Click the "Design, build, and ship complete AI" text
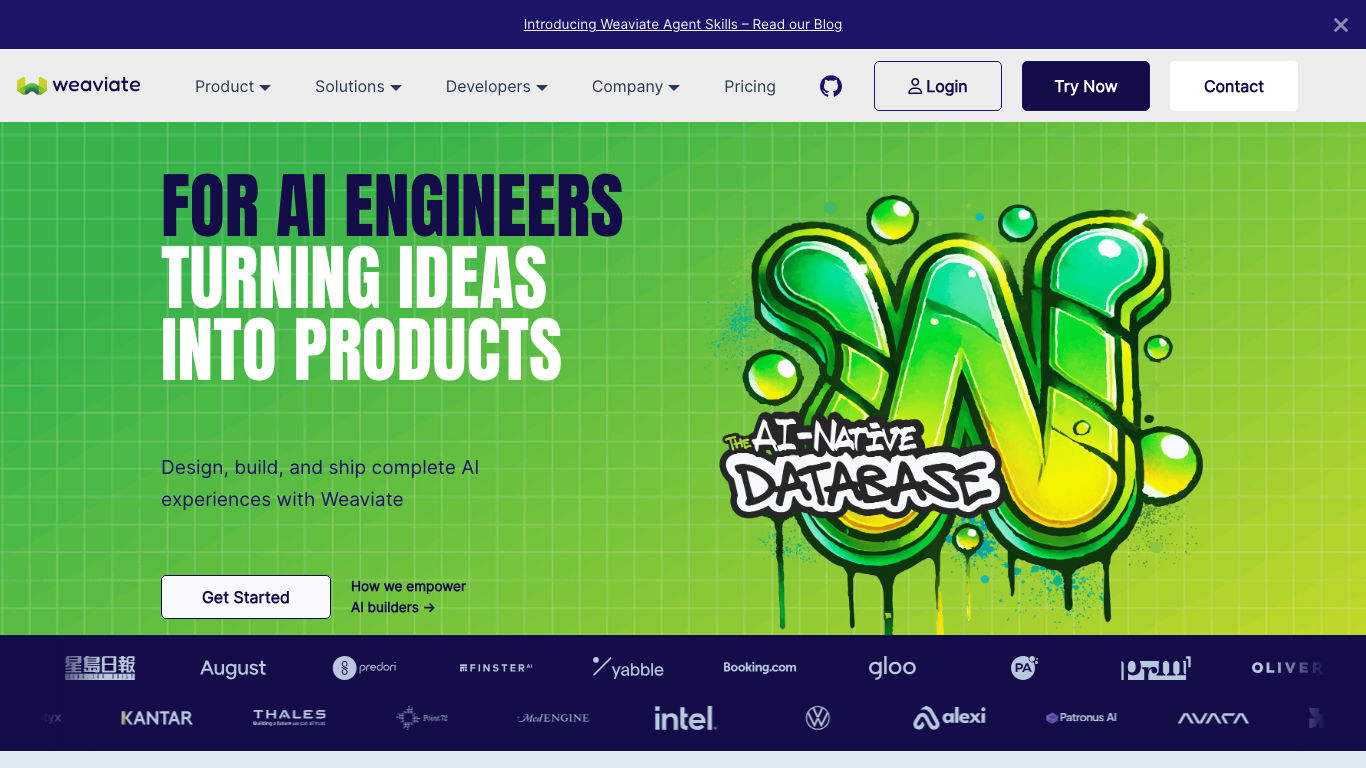The image size is (1366, 768). (x=320, y=467)
